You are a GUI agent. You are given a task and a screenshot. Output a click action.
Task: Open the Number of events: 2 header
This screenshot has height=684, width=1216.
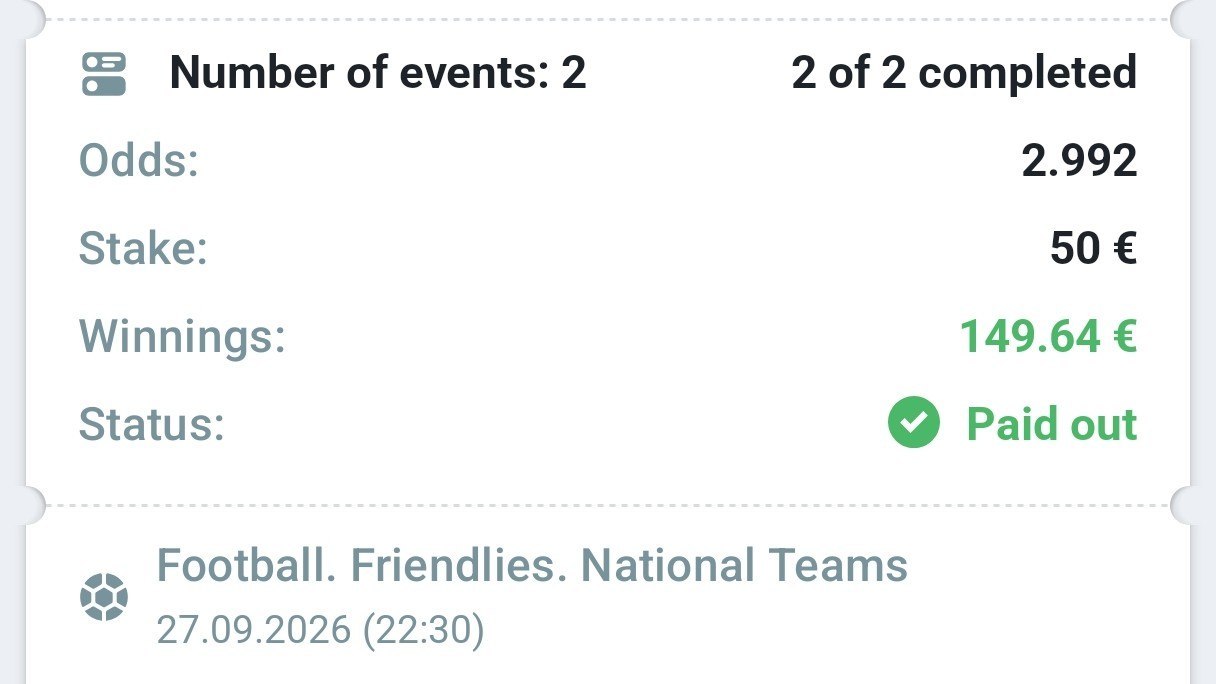coord(378,73)
